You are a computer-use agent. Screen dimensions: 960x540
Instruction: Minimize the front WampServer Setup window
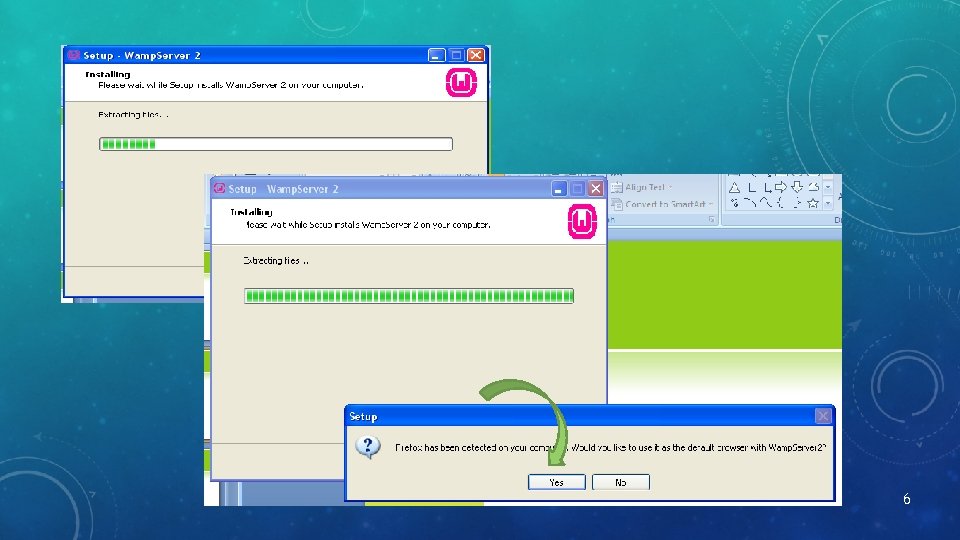pyautogui.click(x=558, y=189)
